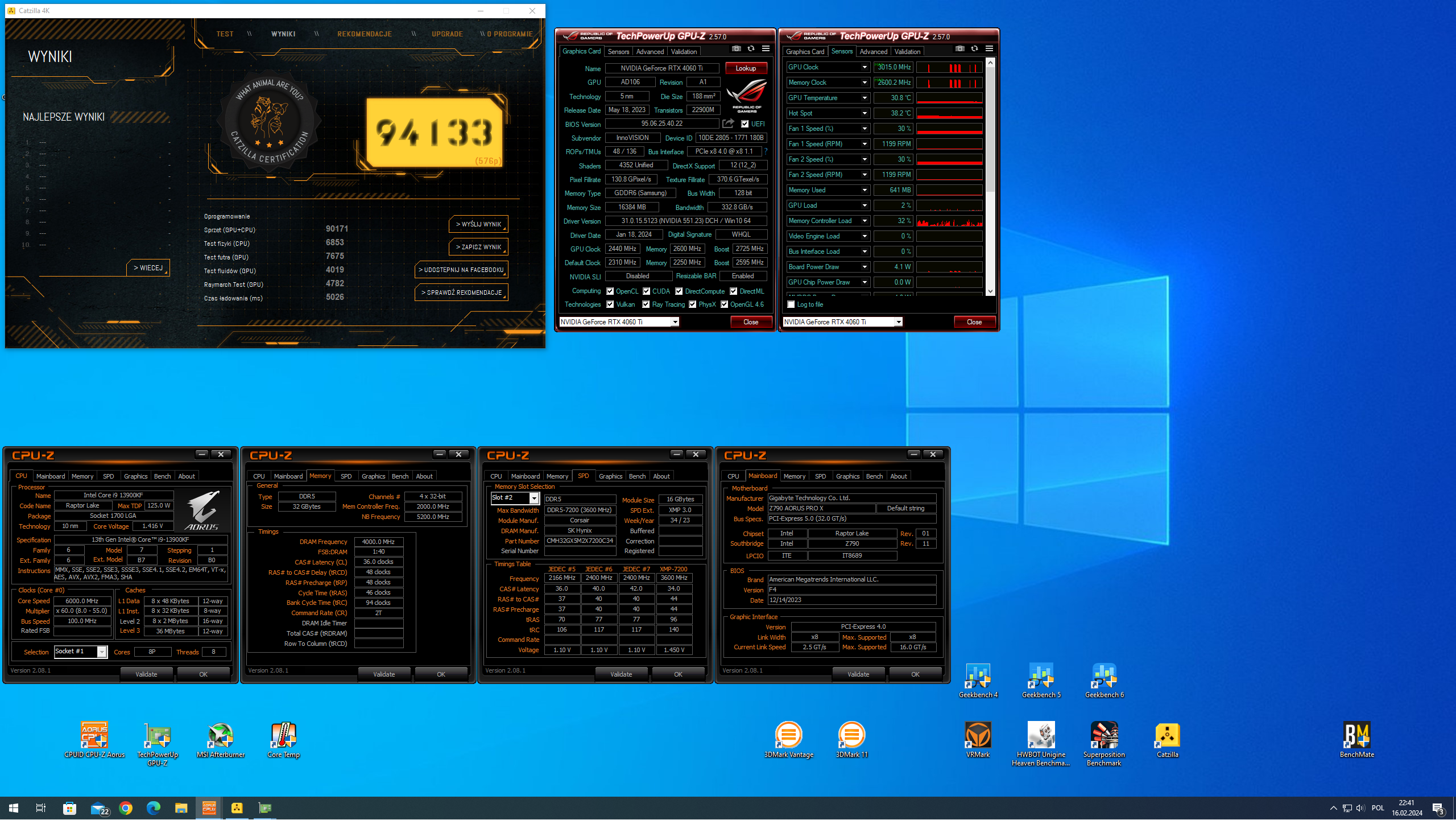Toggle the Ray Tracing checkbox in GPU-Z
1456x820 pixels.
tap(646, 304)
